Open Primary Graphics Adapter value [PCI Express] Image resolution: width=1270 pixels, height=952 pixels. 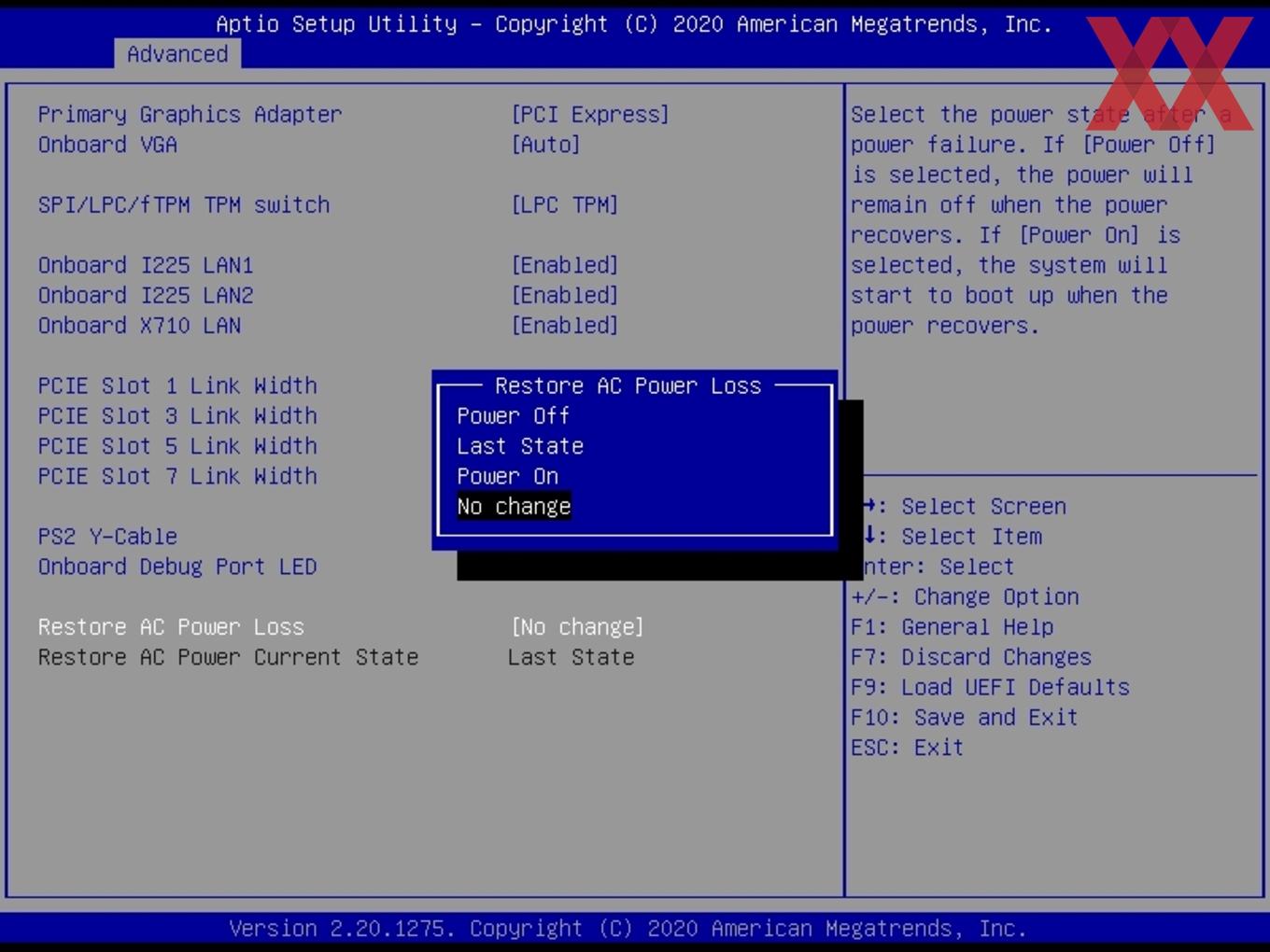[590, 115]
